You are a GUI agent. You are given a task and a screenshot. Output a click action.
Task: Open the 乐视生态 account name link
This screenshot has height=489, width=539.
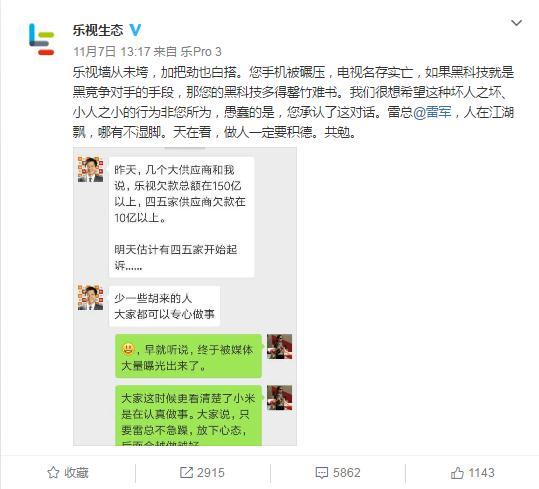point(98,30)
